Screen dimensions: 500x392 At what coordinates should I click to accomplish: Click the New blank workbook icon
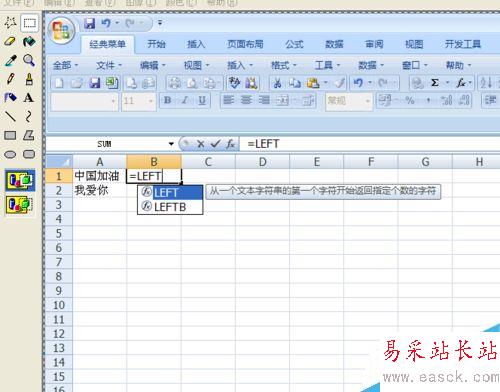[59, 83]
